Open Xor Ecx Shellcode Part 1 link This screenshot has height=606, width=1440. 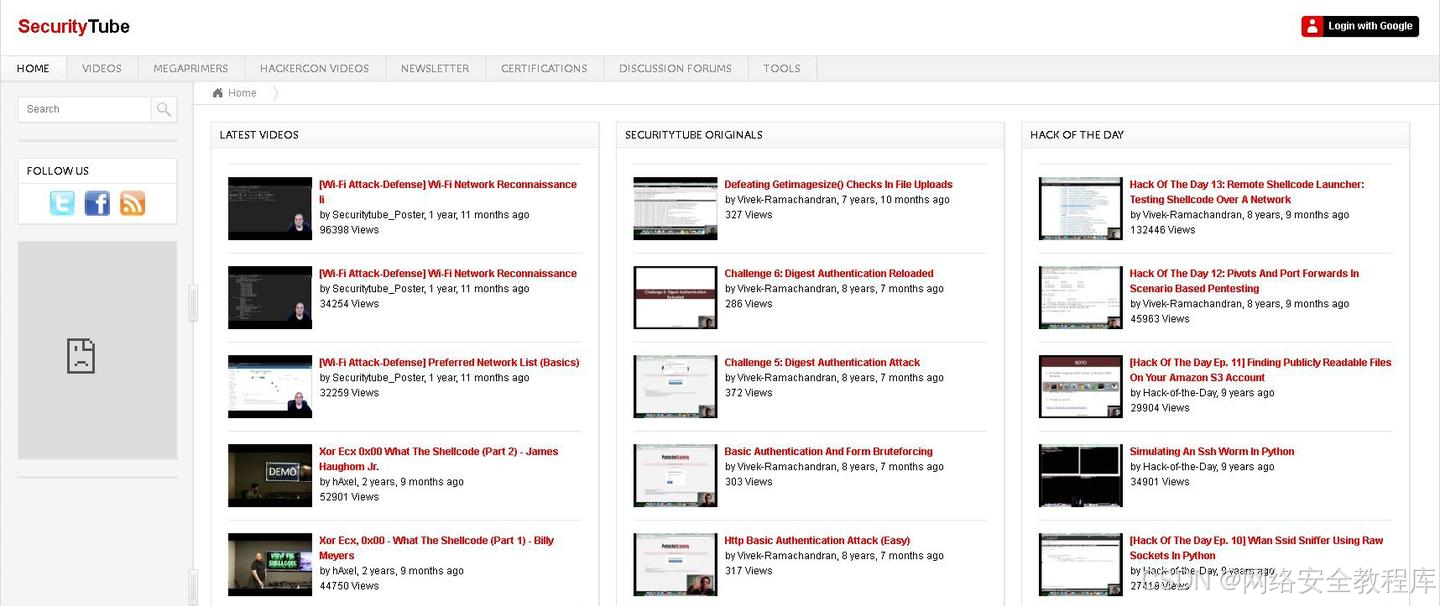(436, 548)
